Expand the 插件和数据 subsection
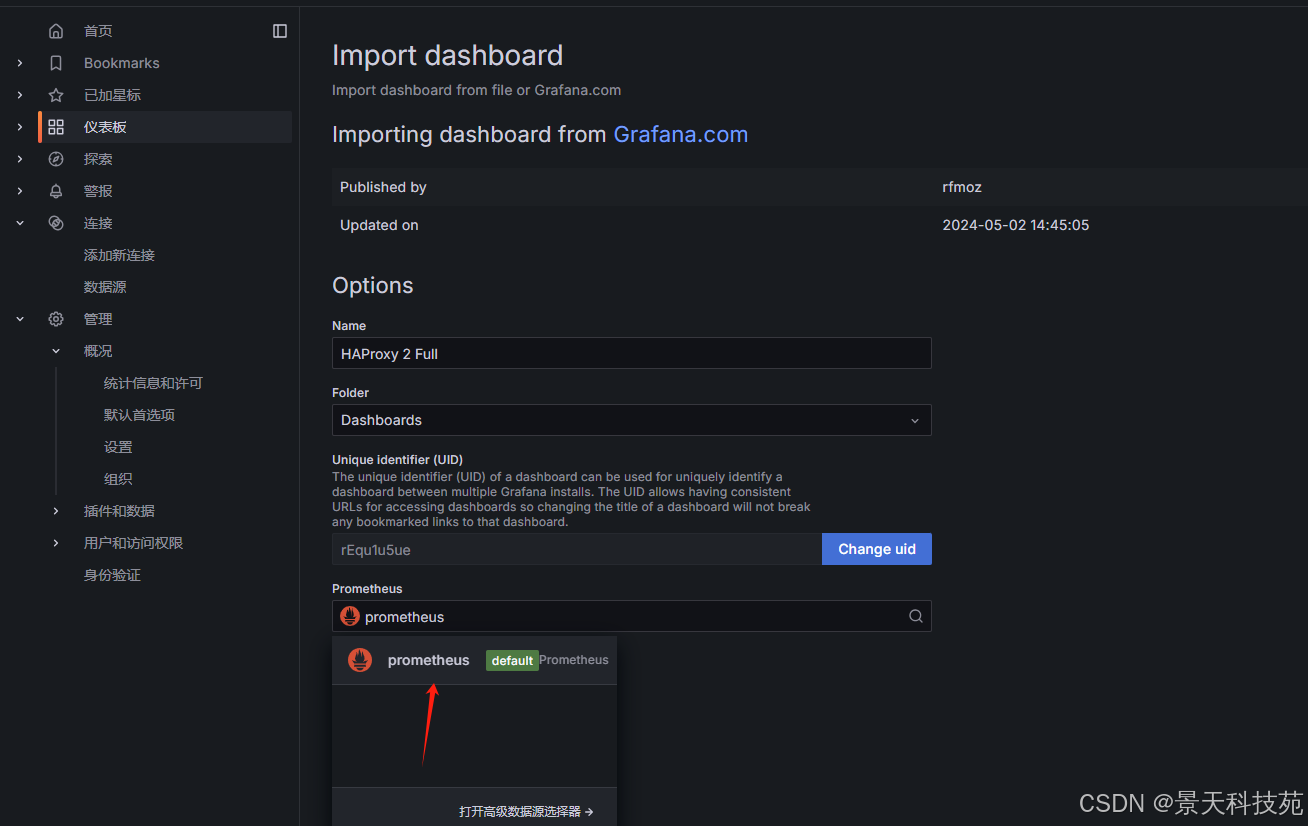1308x826 pixels. click(56, 511)
